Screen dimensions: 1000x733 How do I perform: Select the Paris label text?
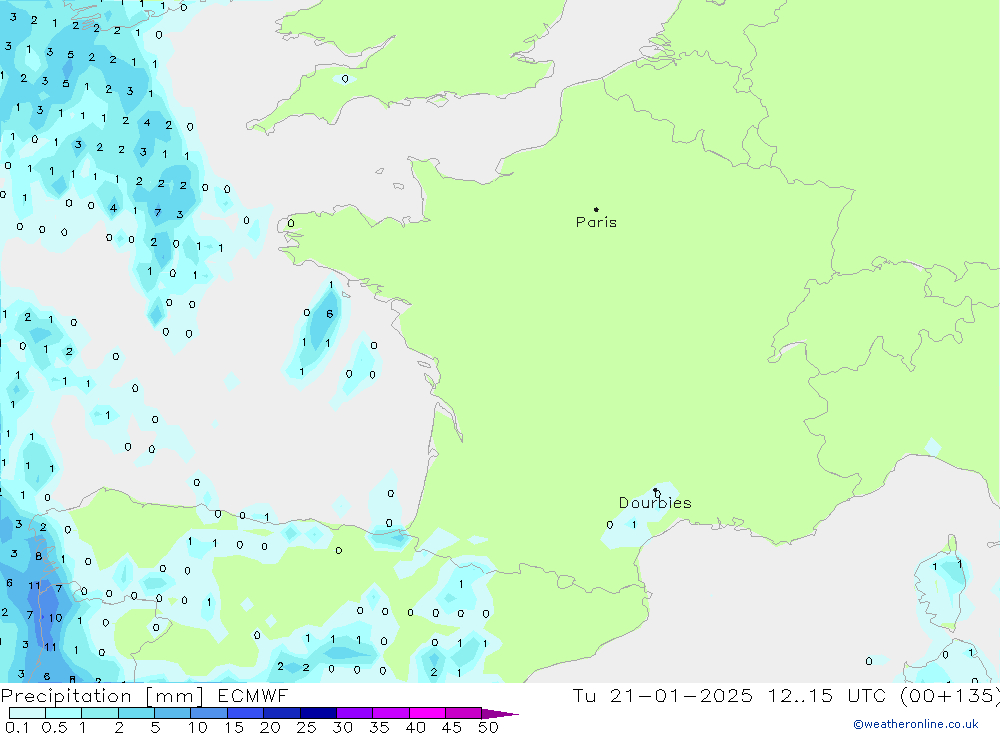596,223
